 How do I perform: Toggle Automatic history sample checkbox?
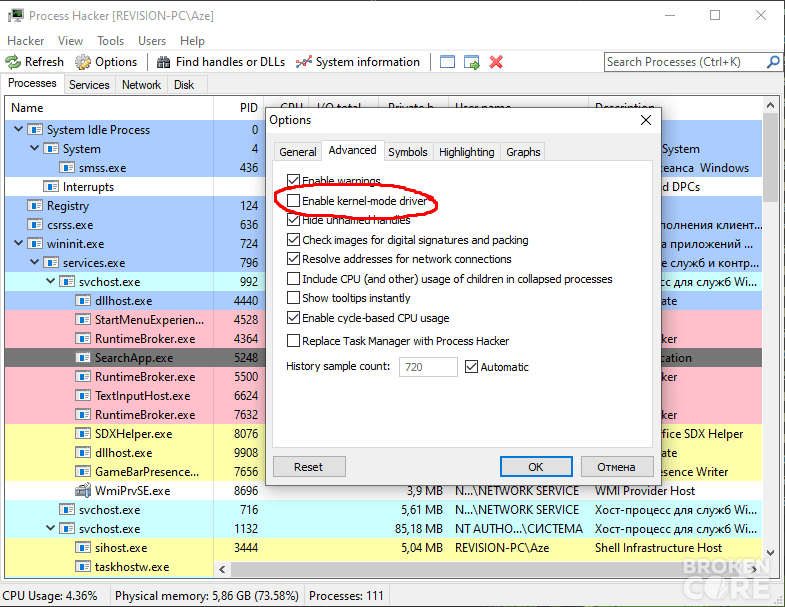click(x=471, y=367)
